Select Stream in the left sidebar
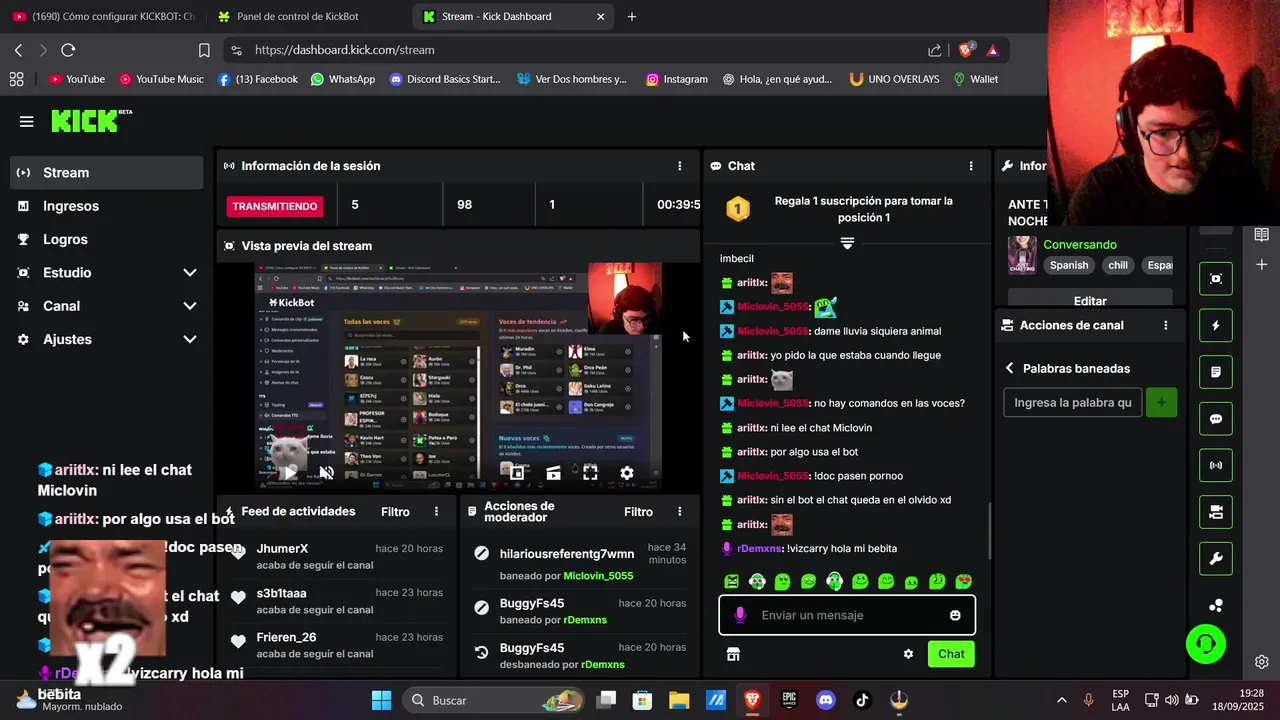The height and width of the screenshot is (720, 1280). [x=107, y=172]
